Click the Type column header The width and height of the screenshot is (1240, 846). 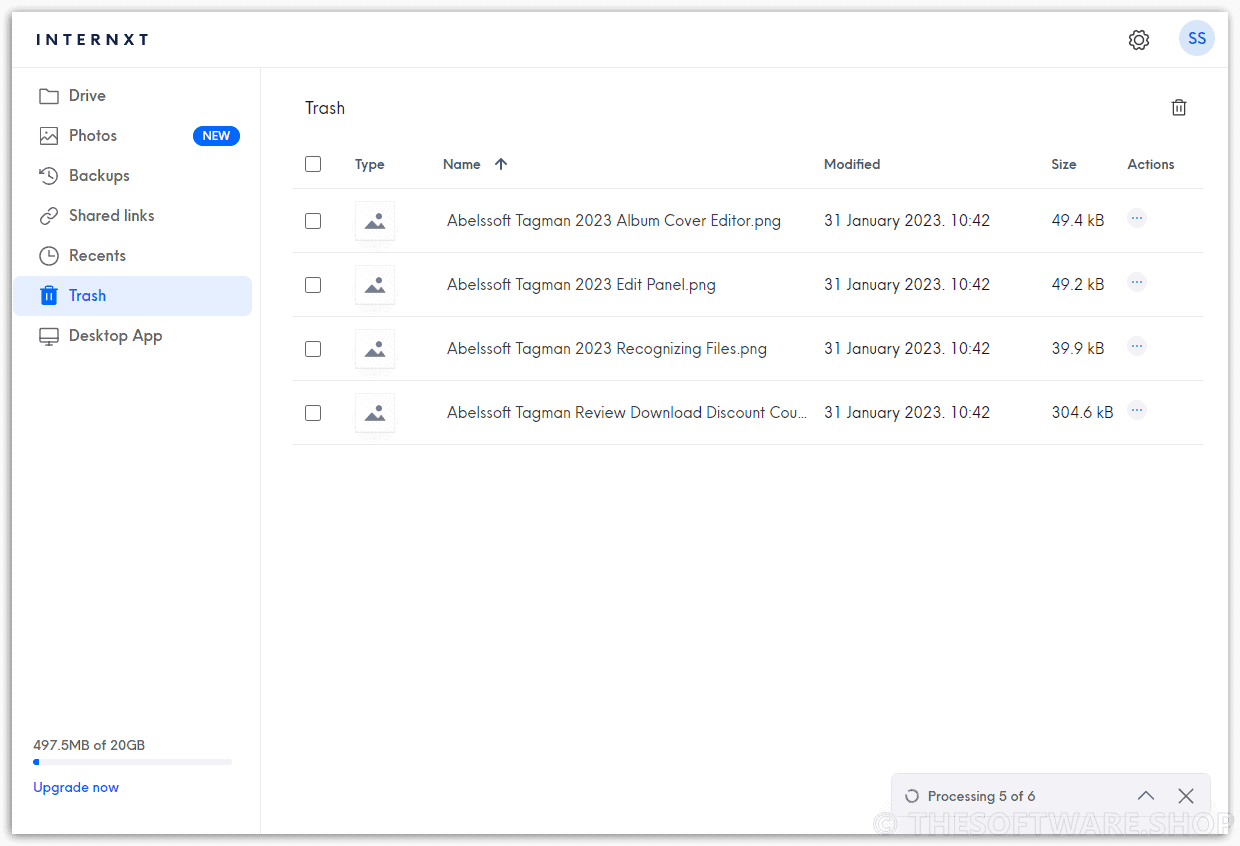370,164
